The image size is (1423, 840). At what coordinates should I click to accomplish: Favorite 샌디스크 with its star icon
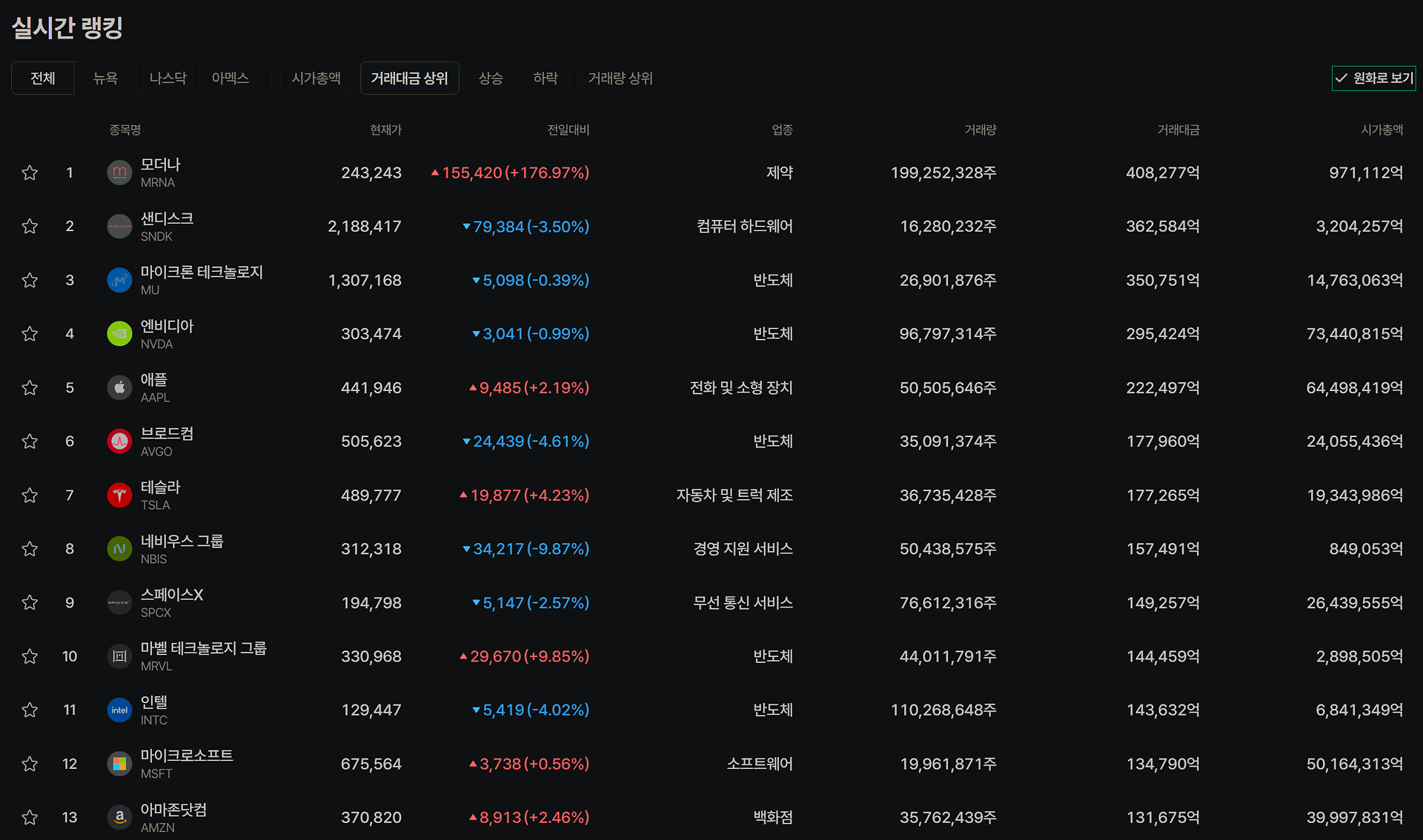[x=30, y=227]
